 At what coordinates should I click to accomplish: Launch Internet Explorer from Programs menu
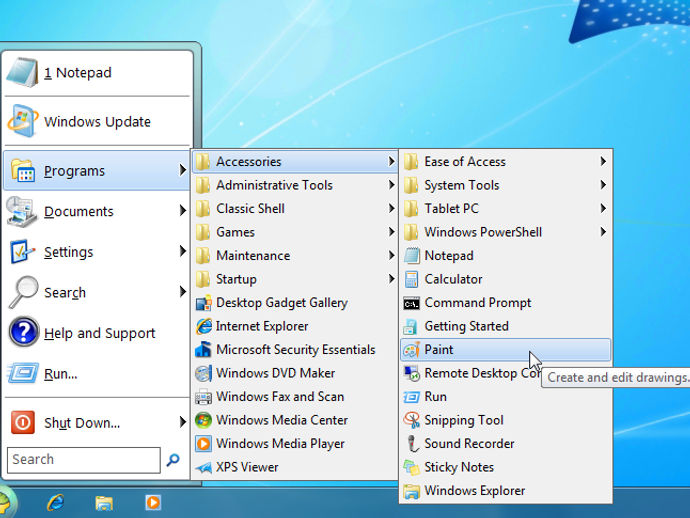(x=294, y=326)
